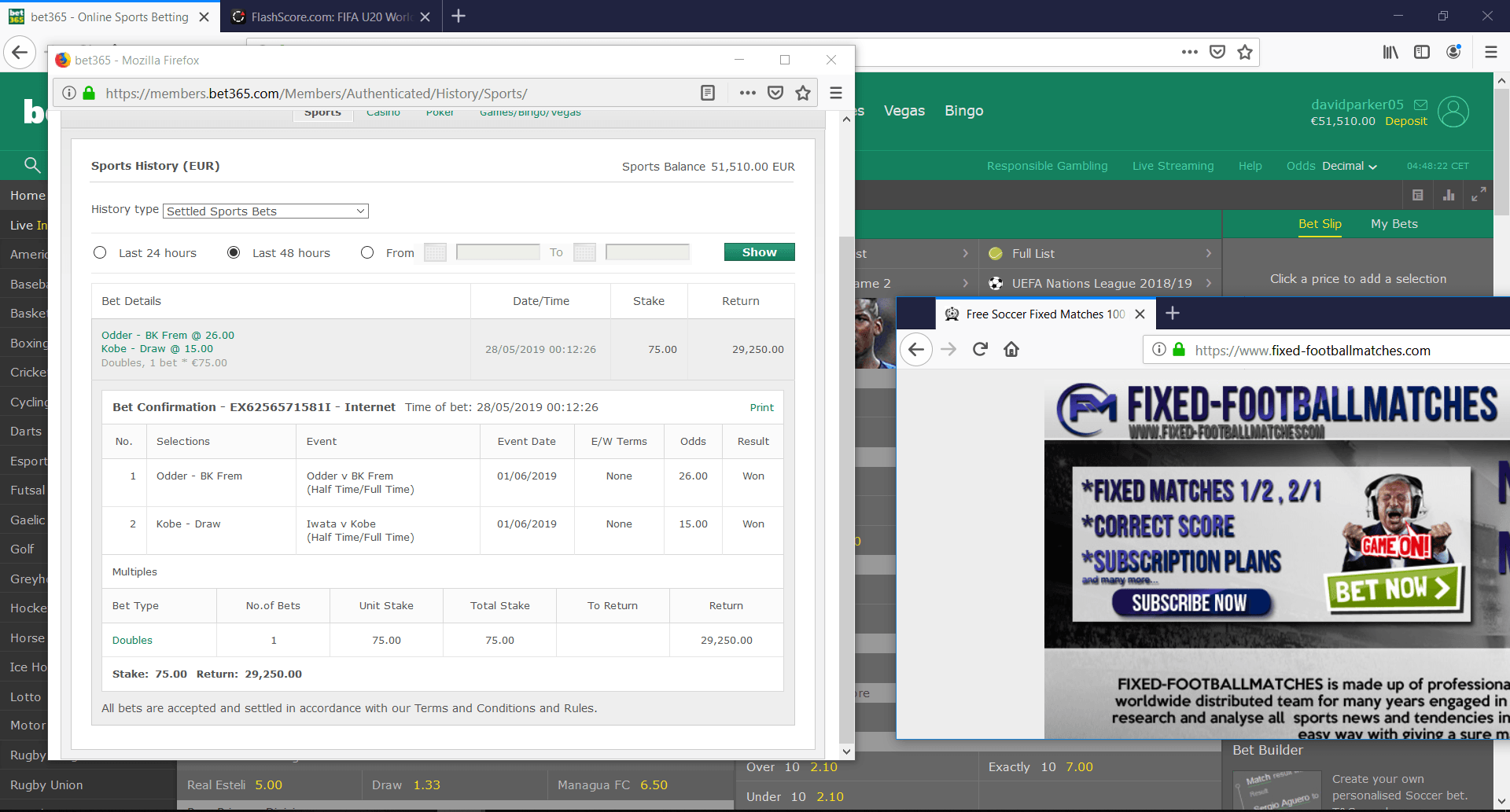1510x812 pixels.
Task: Click the back arrow in main Firefox window
Action: click(x=20, y=53)
